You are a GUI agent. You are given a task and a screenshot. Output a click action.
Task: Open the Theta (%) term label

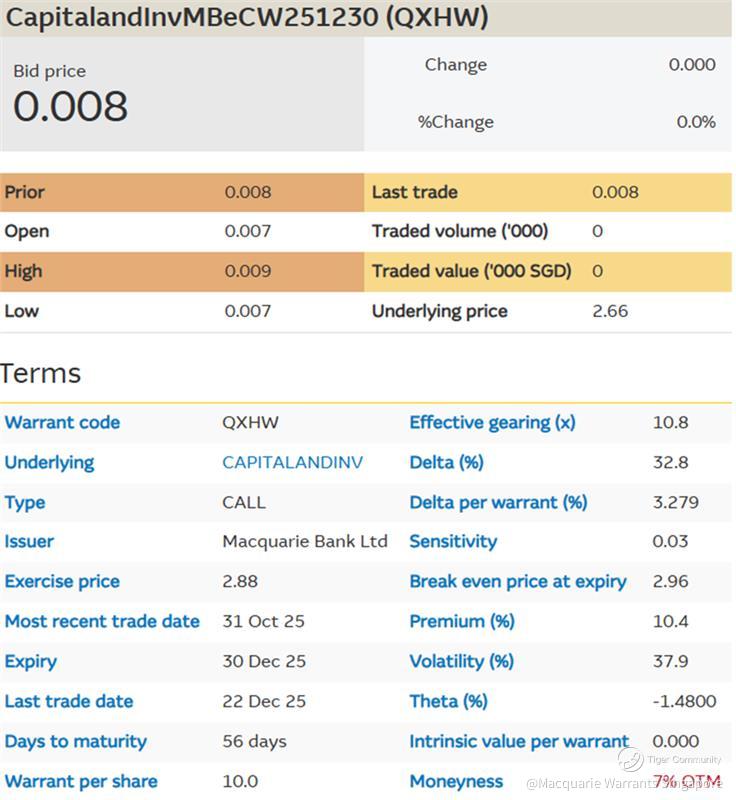[x=448, y=701]
